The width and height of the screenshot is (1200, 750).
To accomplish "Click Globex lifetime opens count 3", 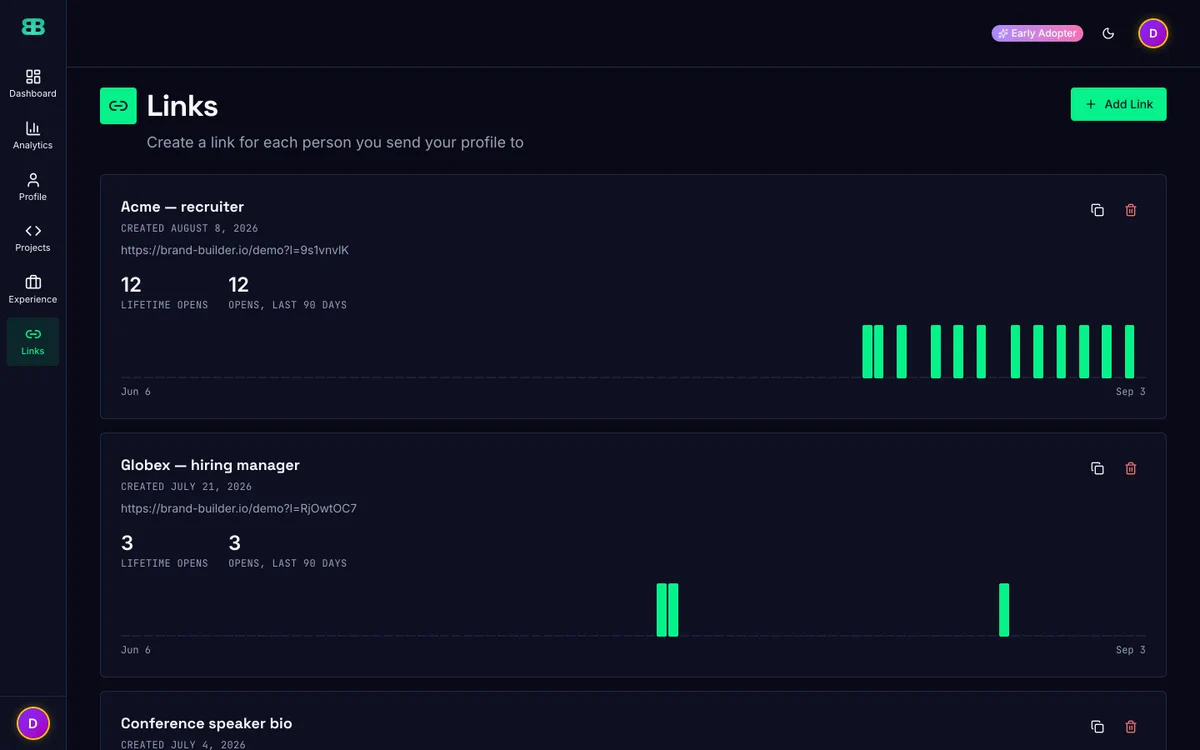I will tap(127, 543).
